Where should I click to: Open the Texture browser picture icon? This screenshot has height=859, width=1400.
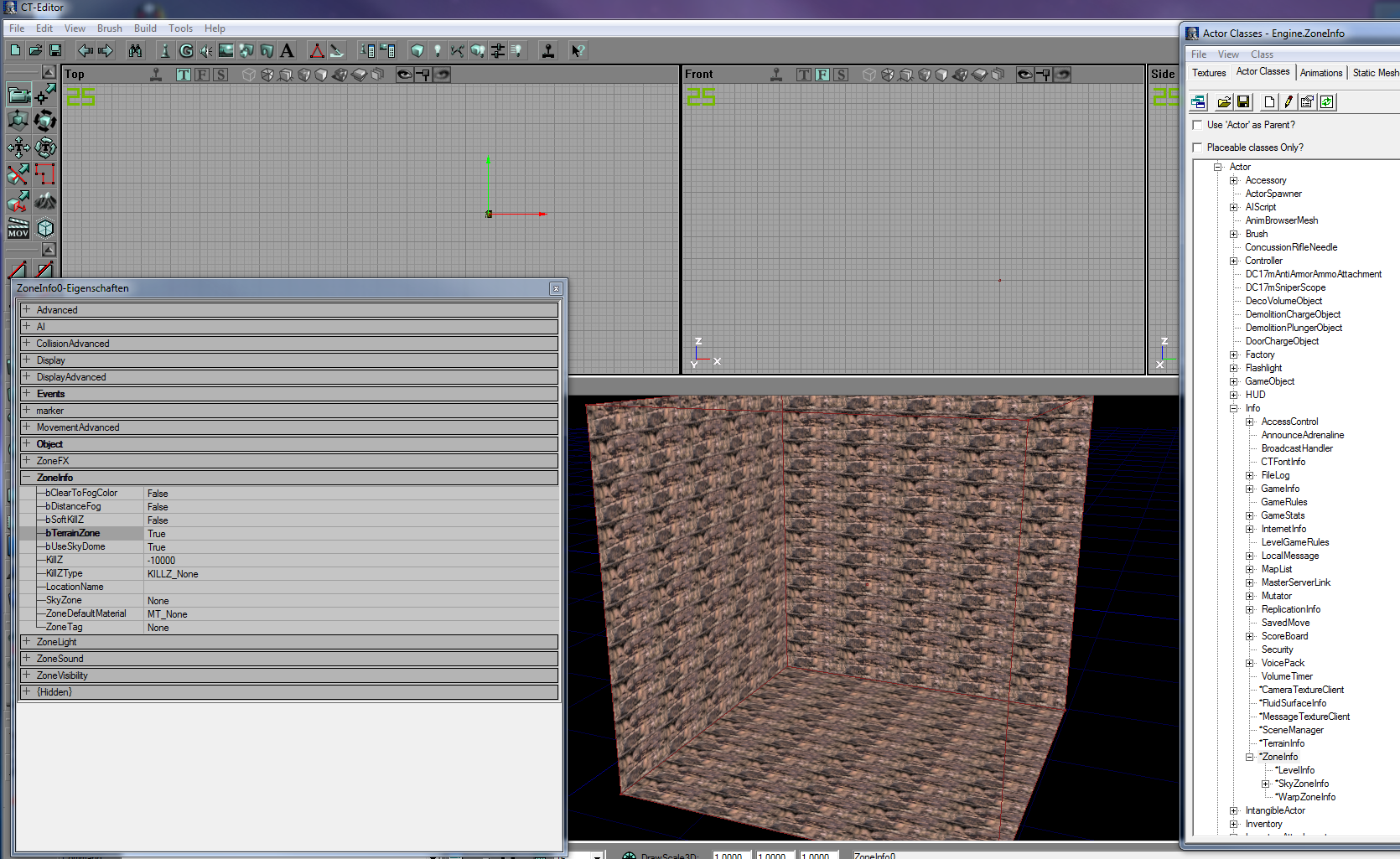click(226, 51)
